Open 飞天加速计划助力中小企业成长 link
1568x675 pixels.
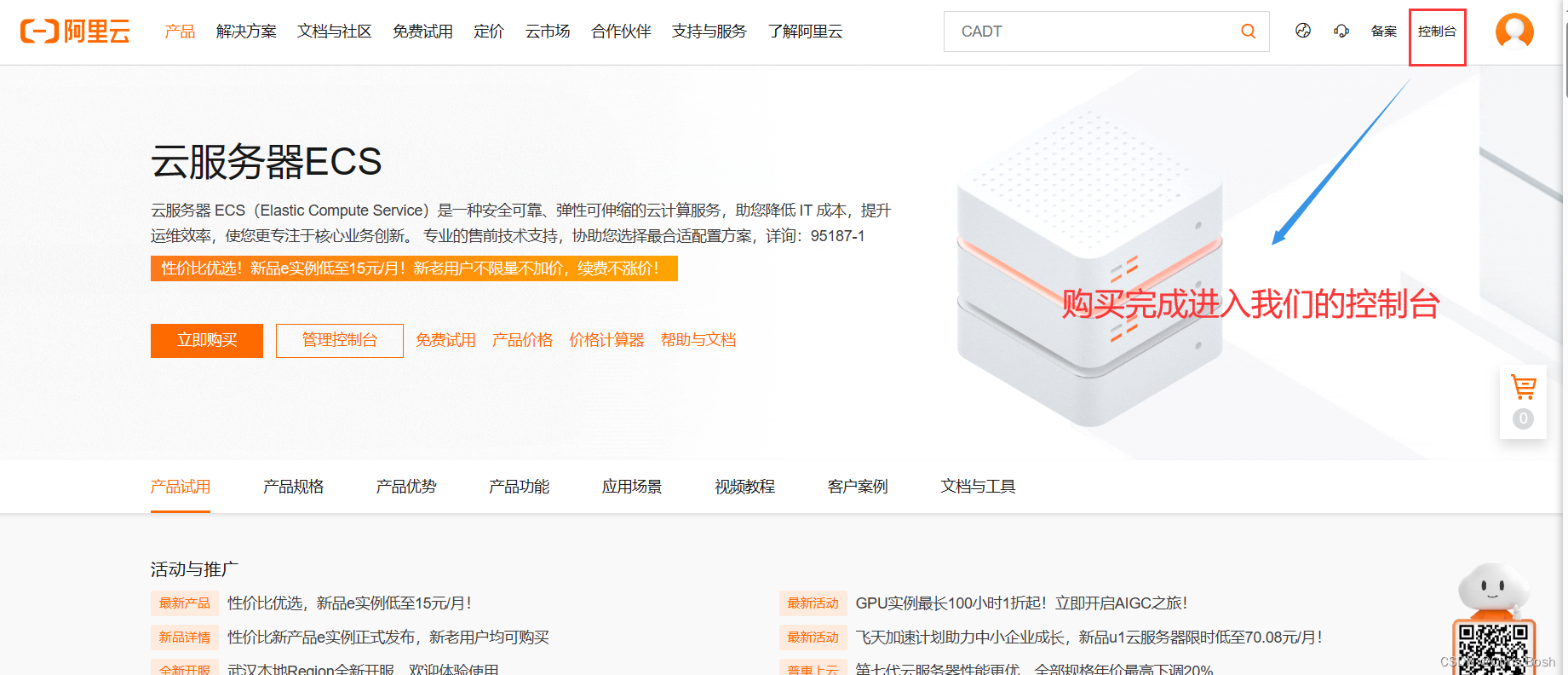pyautogui.click(x=1089, y=637)
